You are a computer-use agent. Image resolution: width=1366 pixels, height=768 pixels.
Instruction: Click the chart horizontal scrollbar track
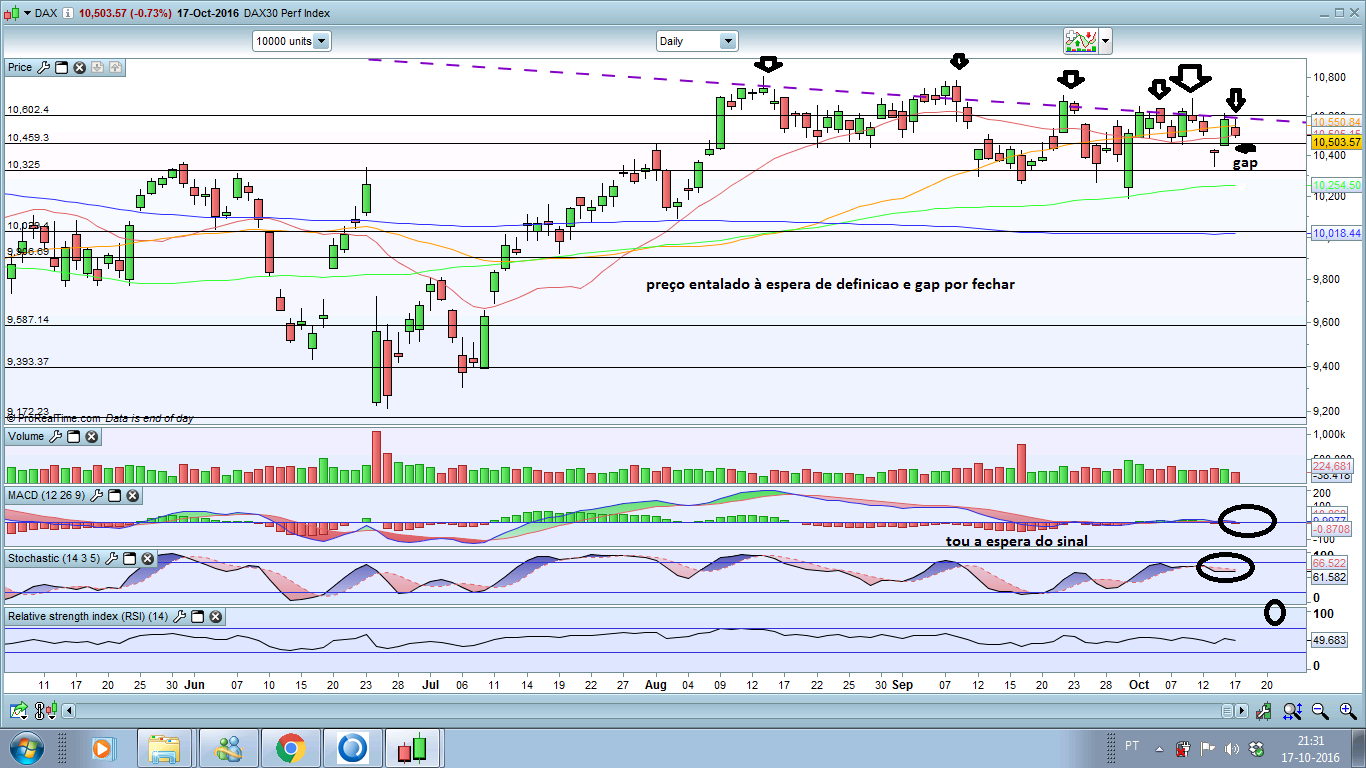point(648,711)
